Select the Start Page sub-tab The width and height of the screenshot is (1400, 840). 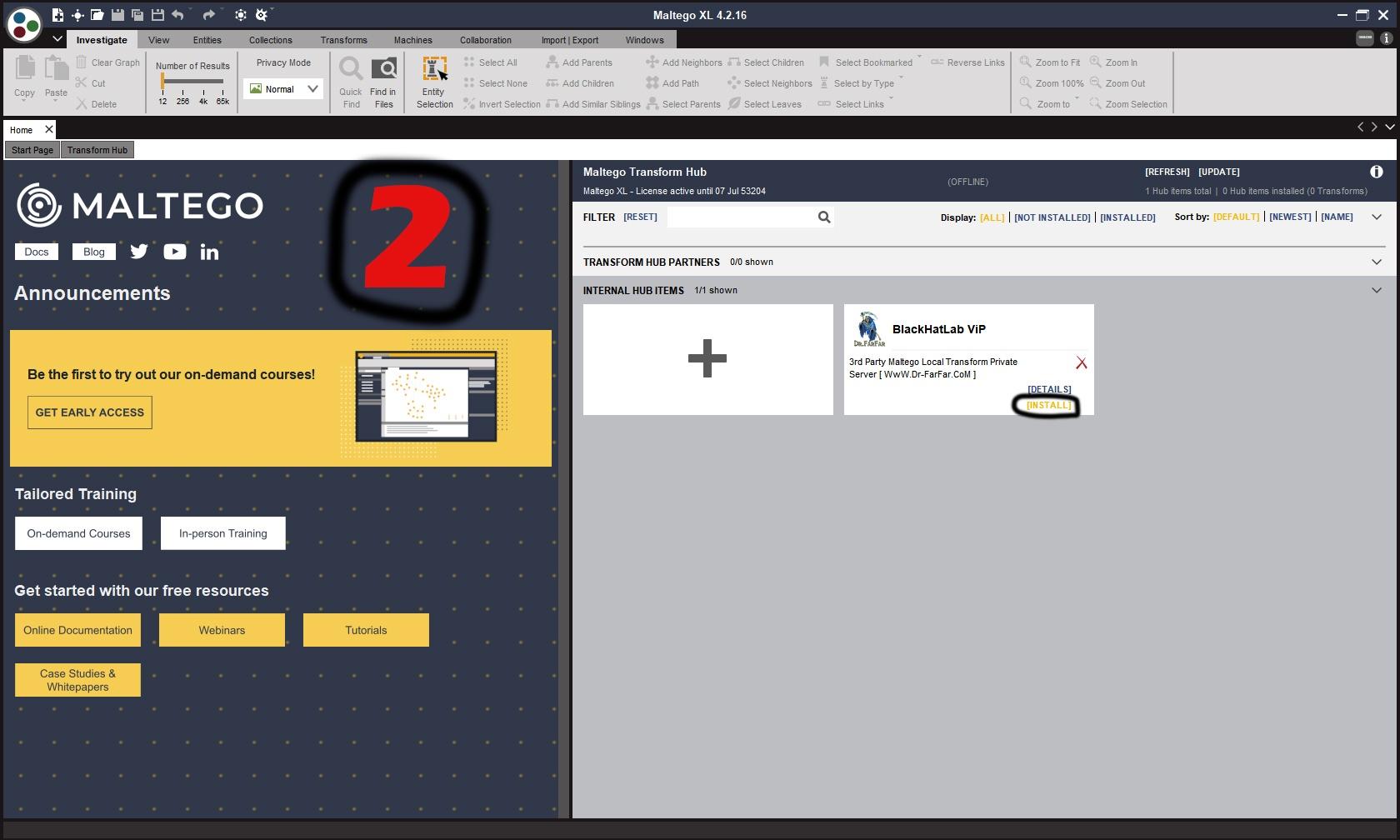(32, 150)
